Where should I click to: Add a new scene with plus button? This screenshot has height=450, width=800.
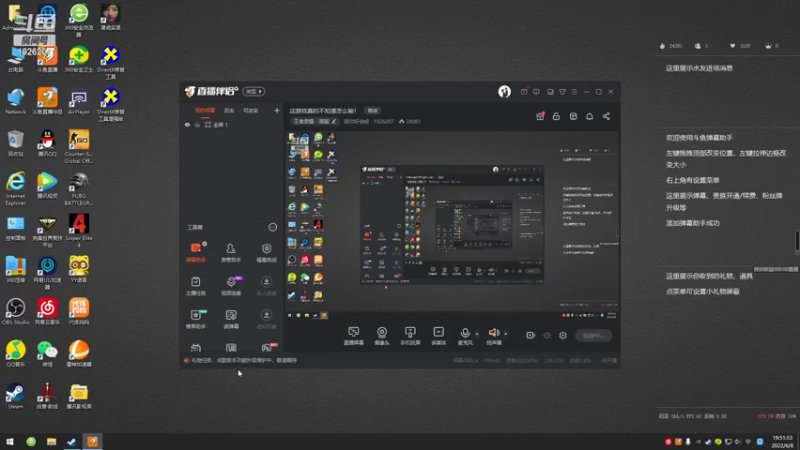277,110
